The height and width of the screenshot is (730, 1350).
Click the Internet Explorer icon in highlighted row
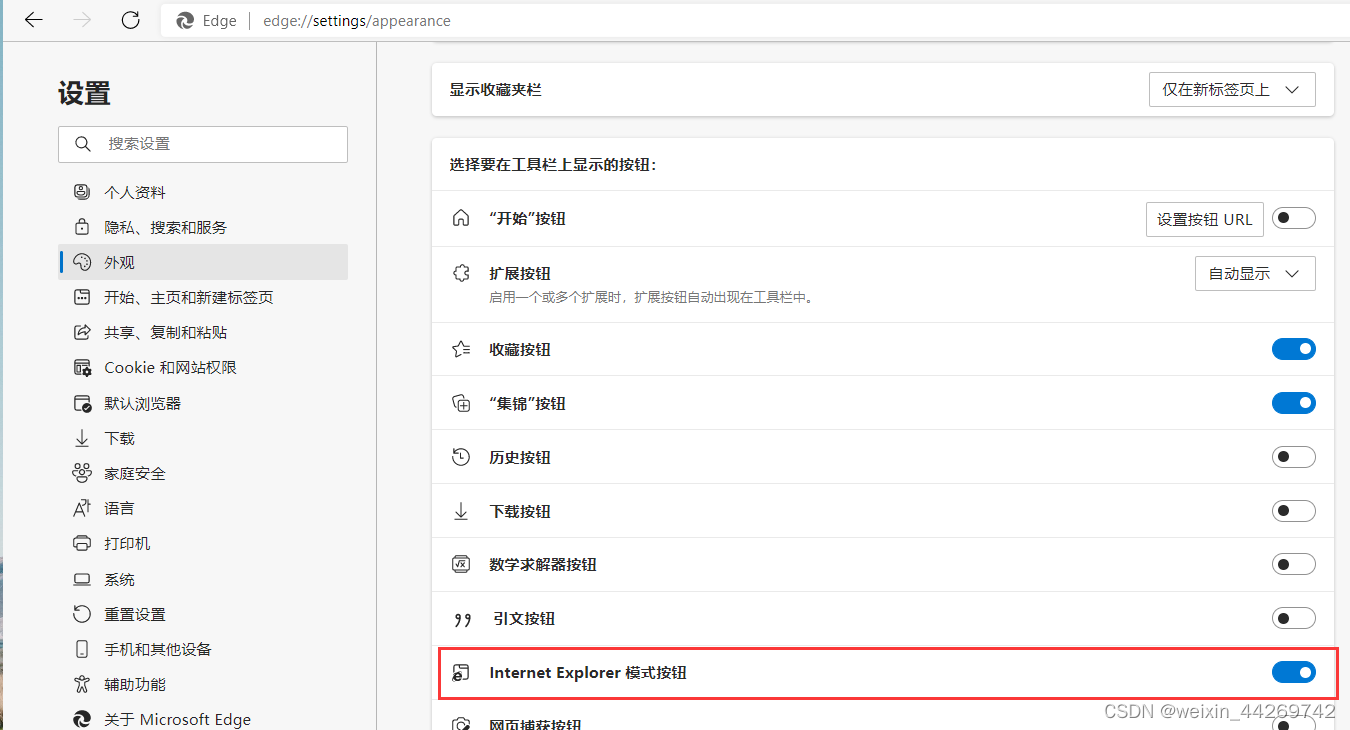click(461, 672)
